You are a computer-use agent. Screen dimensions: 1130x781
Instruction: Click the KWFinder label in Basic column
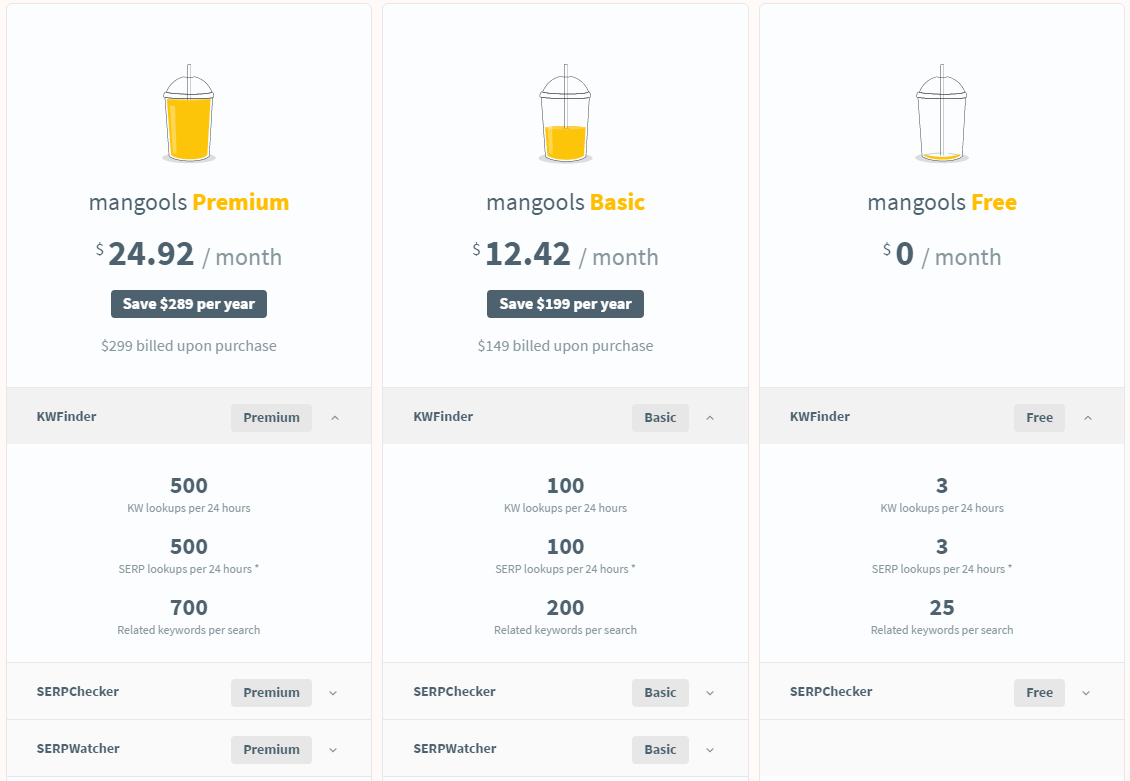(443, 416)
